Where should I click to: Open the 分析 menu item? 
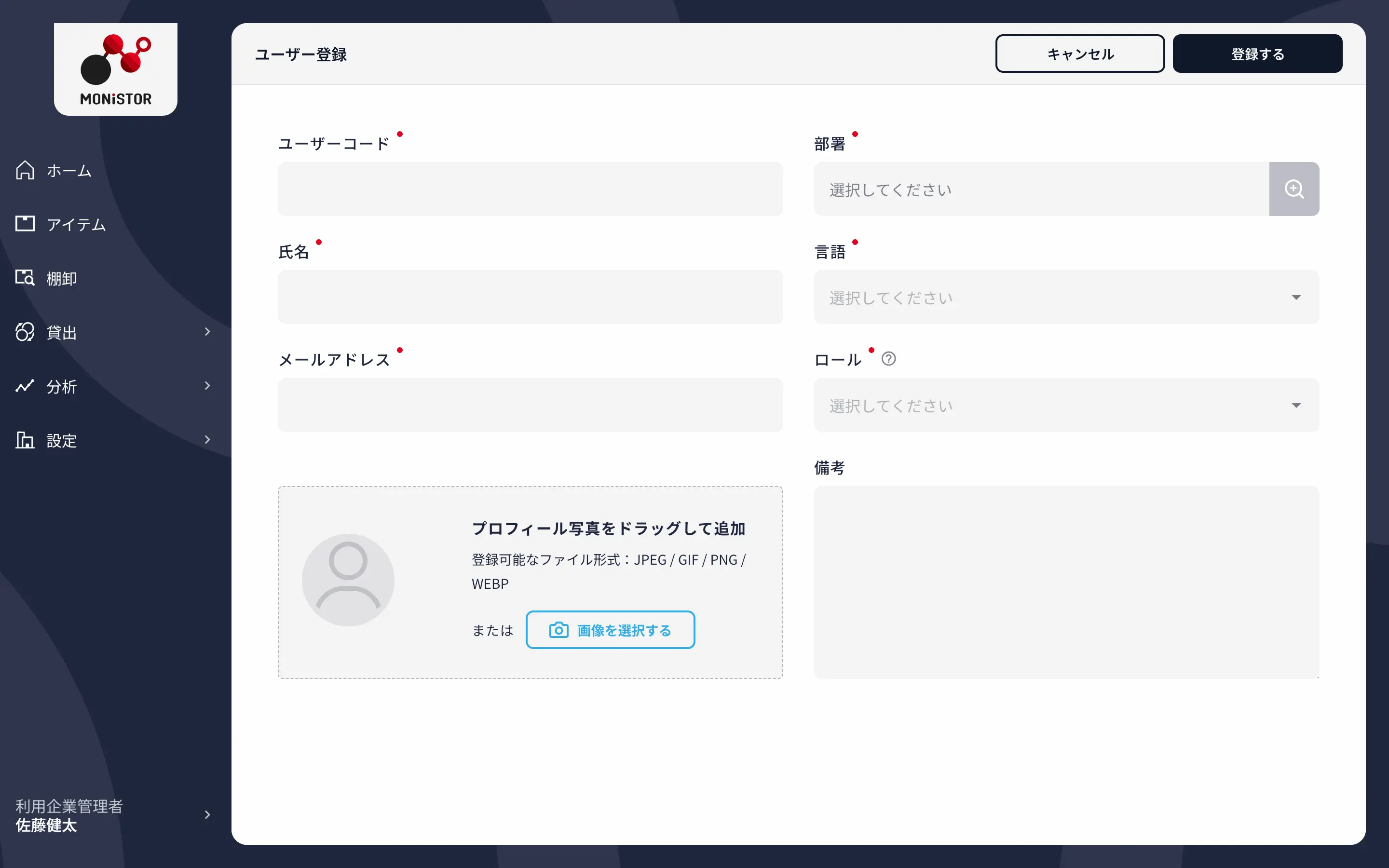click(x=115, y=386)
